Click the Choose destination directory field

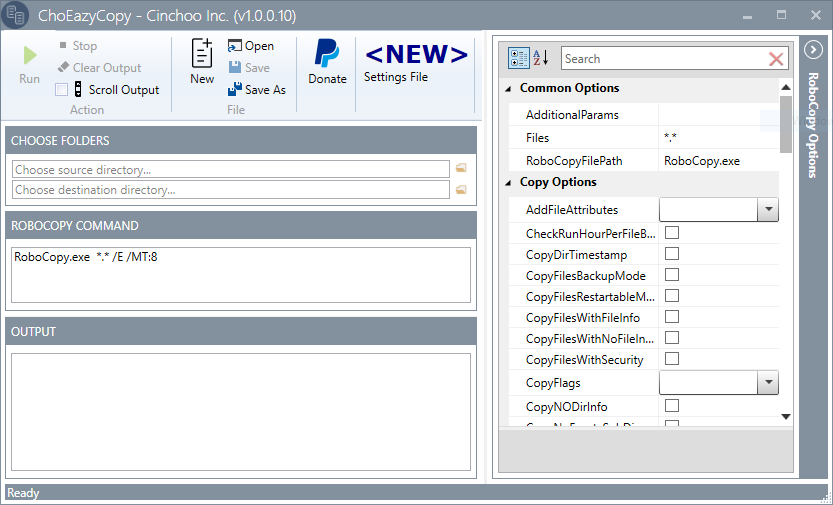[x=231, y=190]
